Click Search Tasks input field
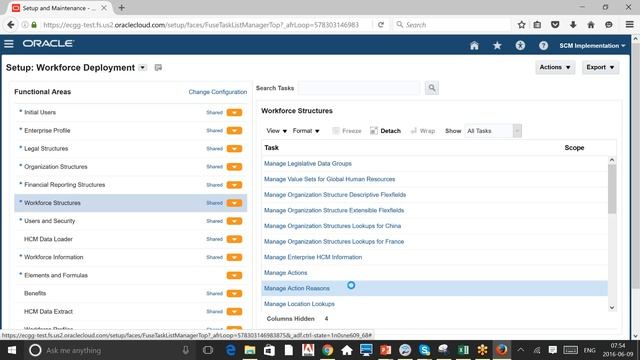 pos(359,88)
